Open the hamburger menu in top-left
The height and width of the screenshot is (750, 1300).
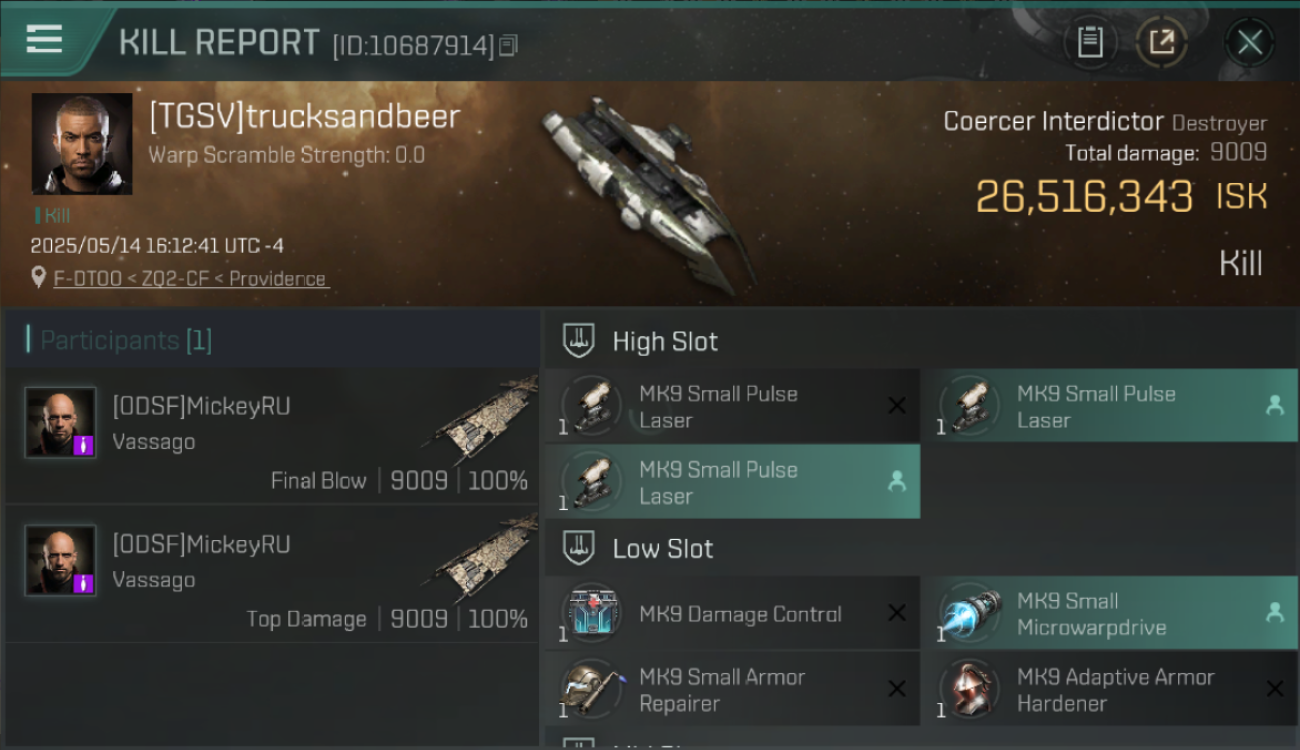click(44, 40)
